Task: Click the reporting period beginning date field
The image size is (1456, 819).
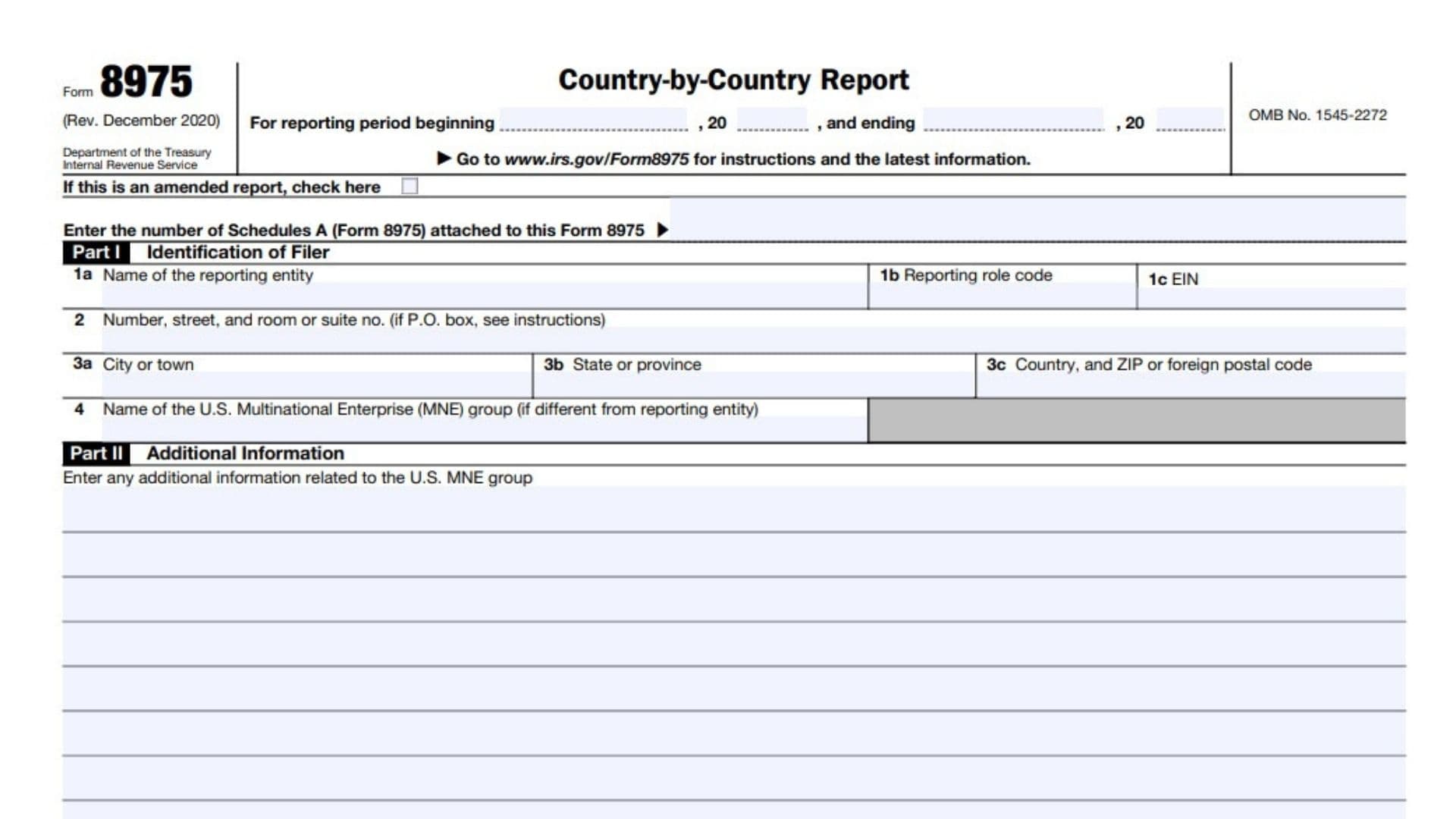Action: [x=594, y=121]
